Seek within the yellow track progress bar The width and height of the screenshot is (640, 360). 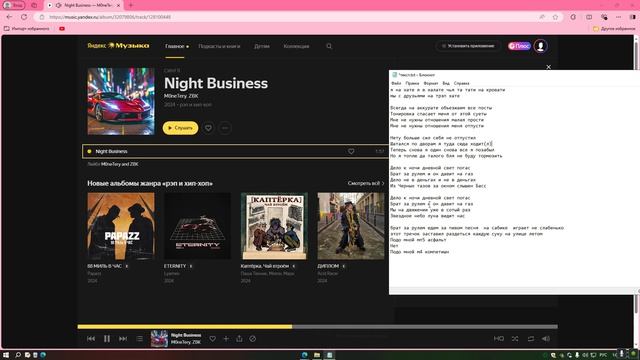(x=318, y=327)
